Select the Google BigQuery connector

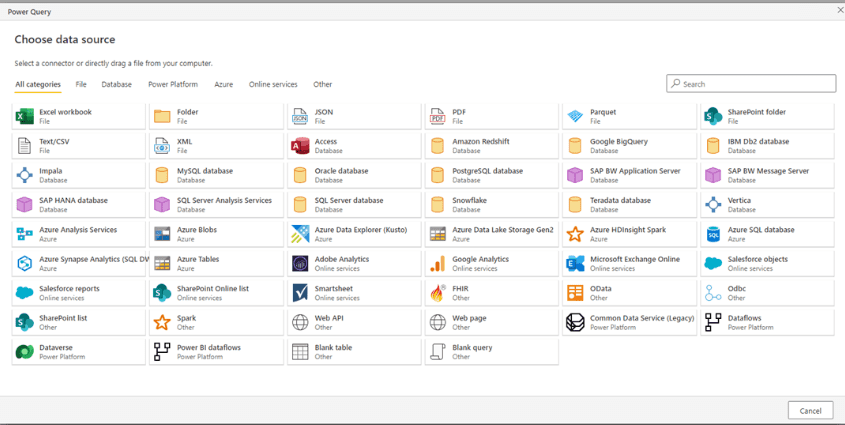(x=629, y=146)
